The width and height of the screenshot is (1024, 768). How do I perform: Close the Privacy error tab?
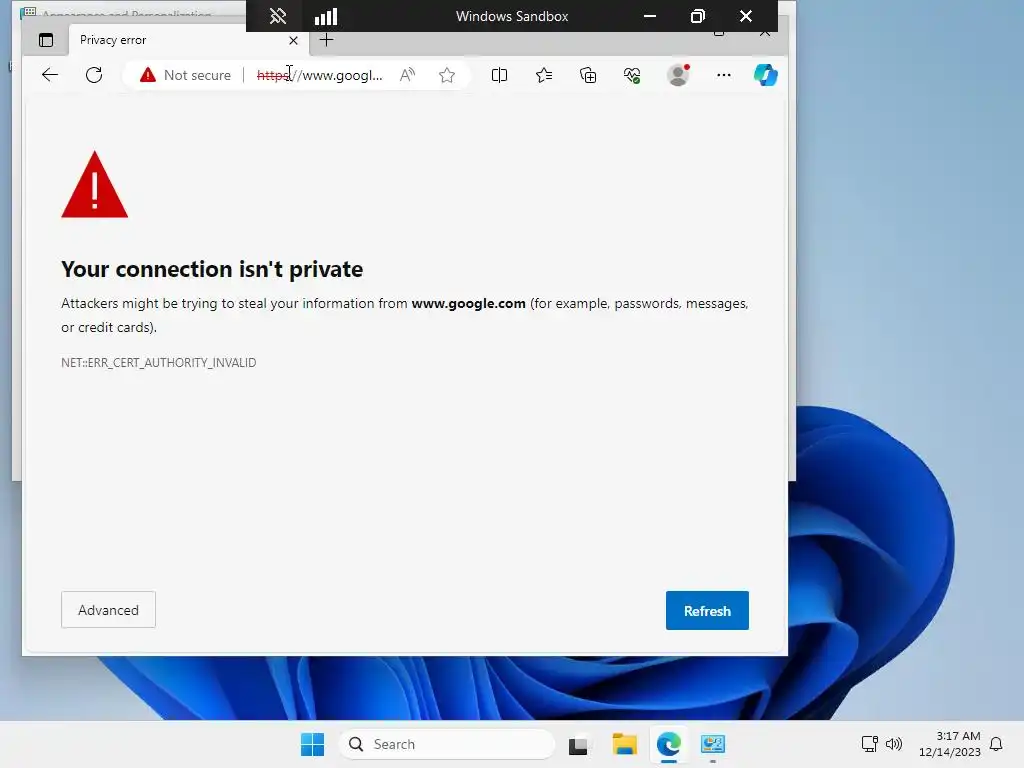(x=293, y=40)
